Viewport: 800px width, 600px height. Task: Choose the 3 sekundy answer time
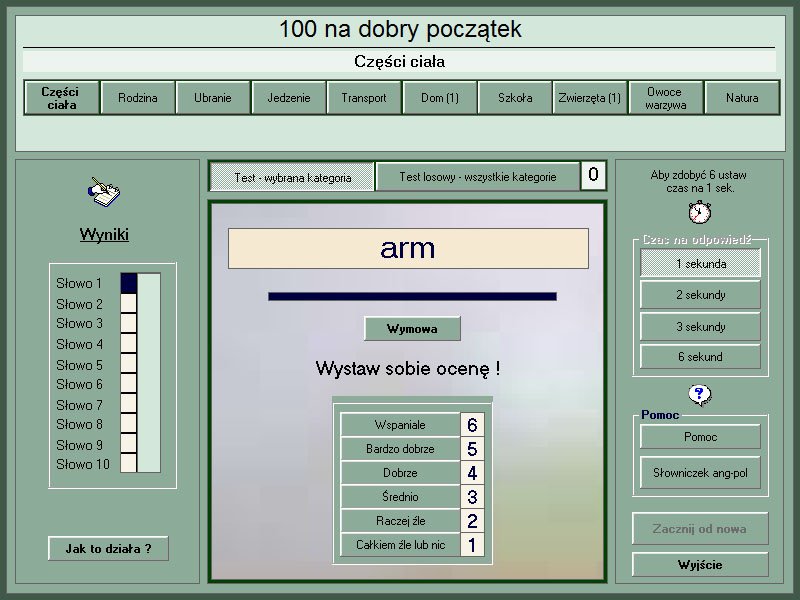click(700, 326)
